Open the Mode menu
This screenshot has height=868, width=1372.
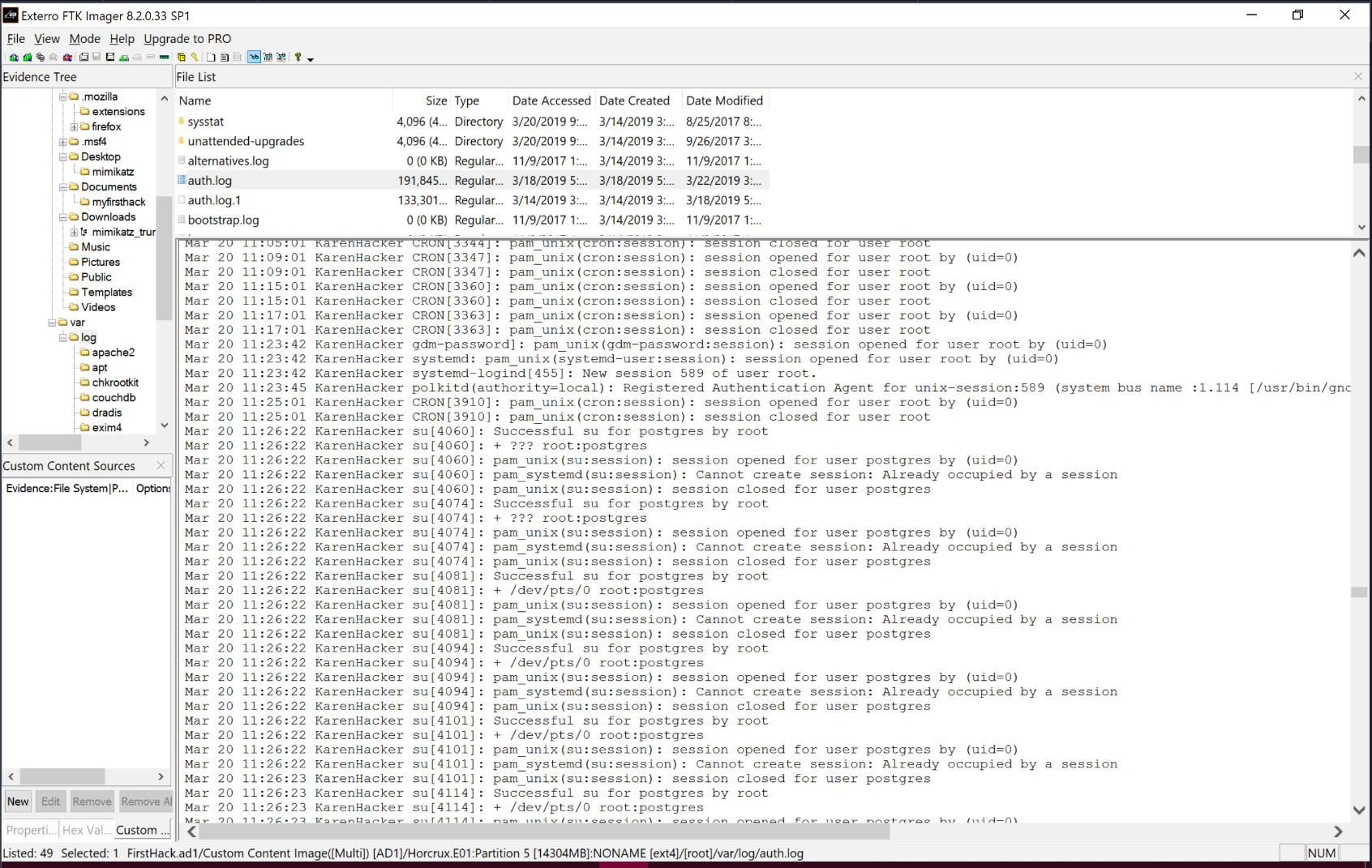tap(84, 38)
